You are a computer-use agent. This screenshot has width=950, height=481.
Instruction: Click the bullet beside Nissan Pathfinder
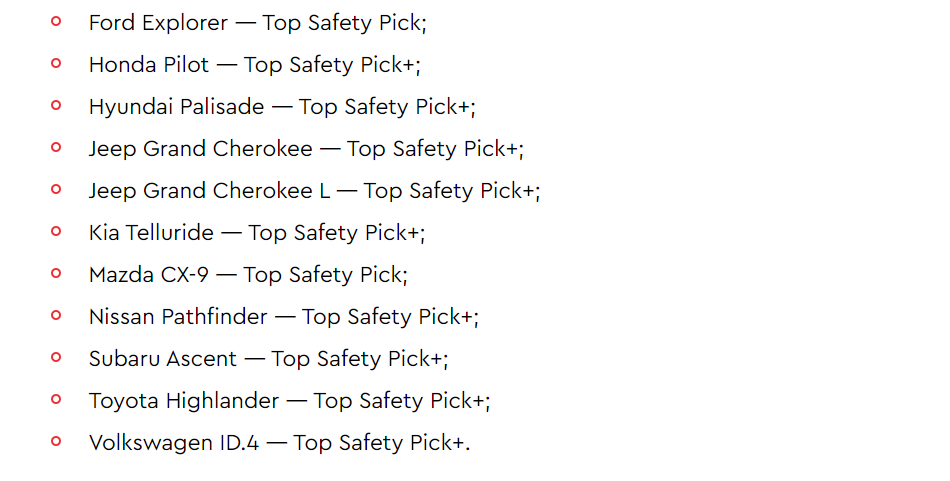point(56,315)
